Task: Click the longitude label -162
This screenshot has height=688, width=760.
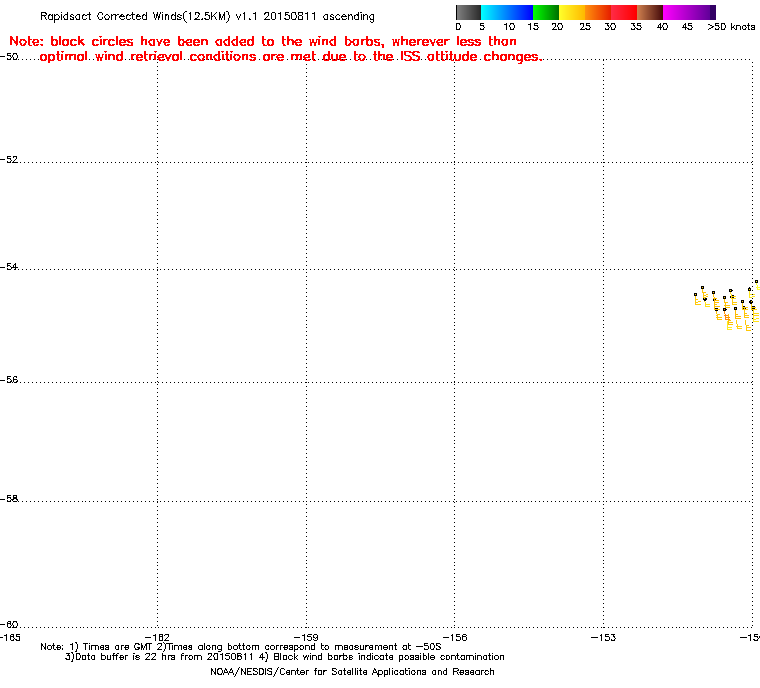Action: pyautogui.click(x=158, y=637)
